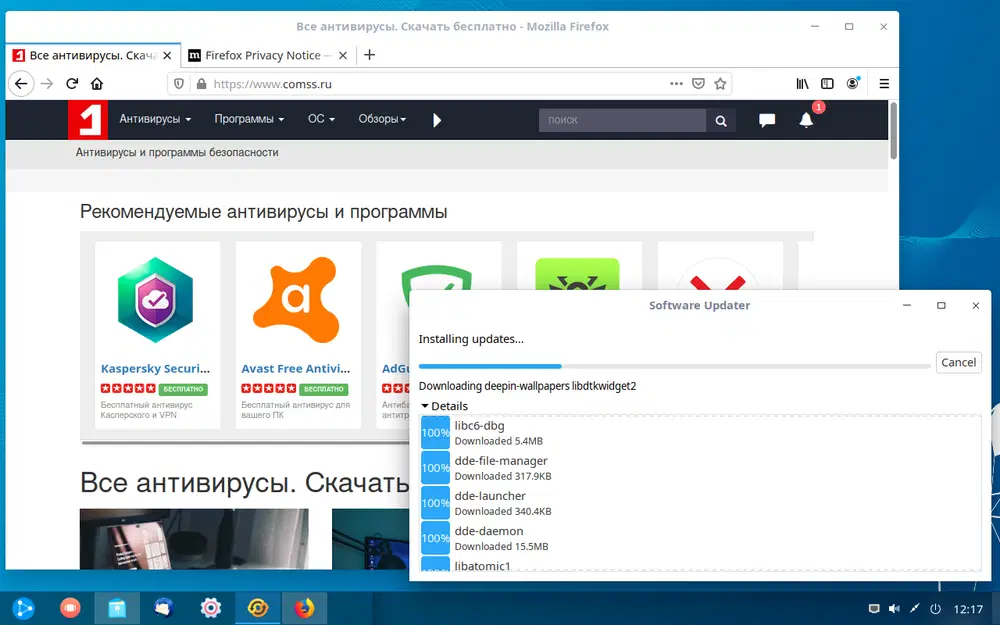
Task: Open volume control in system tray
Action: coord(894,609)
